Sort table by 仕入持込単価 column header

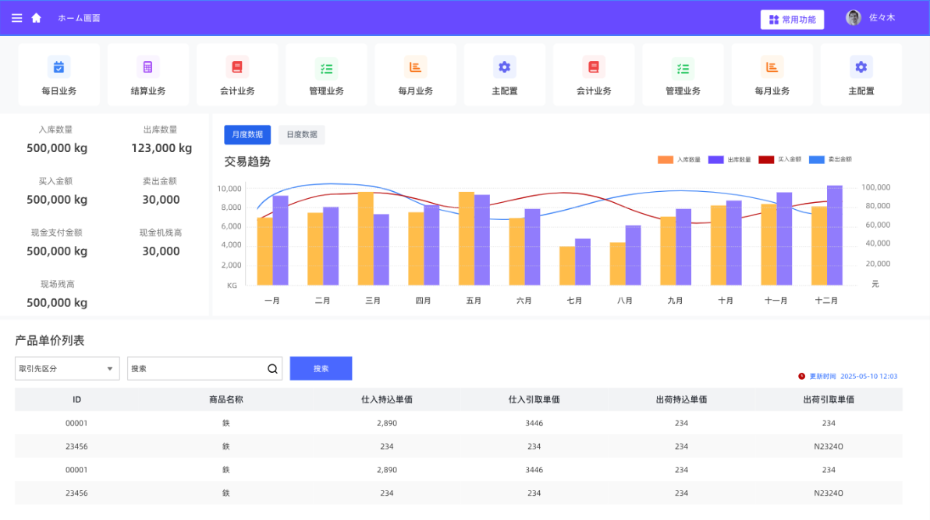point(386,400)
